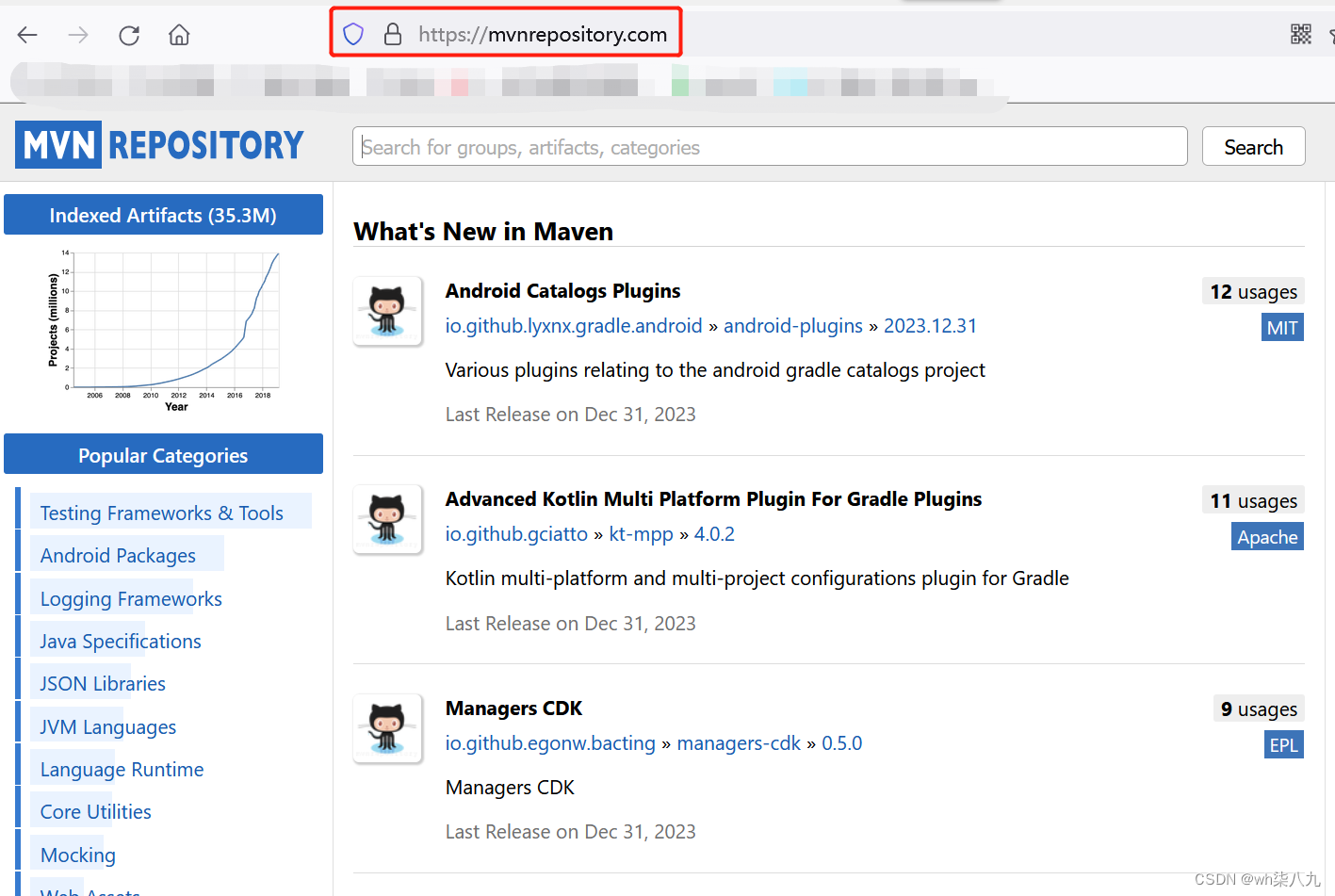Screen dimensions: 1335x896
Task: Open the kt-mpp artifact link
Action: tap(641, 533)
